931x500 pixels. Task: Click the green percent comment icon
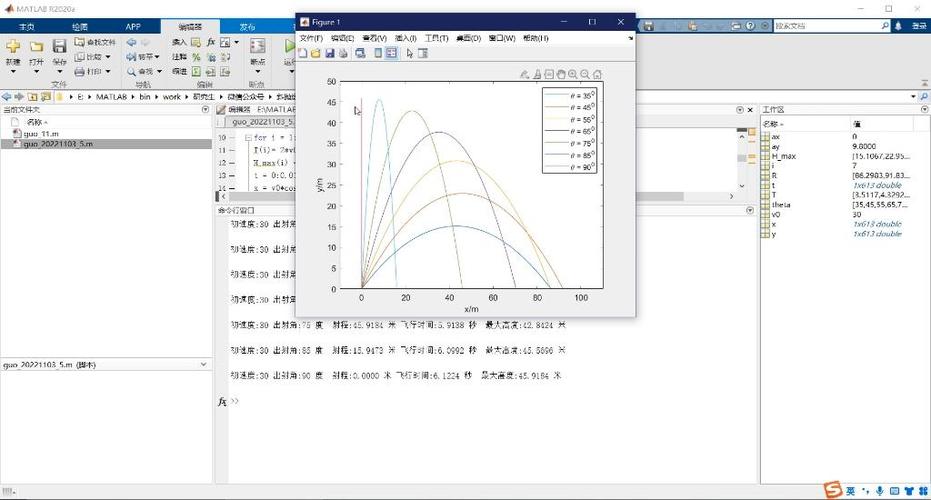coord(196,57)
